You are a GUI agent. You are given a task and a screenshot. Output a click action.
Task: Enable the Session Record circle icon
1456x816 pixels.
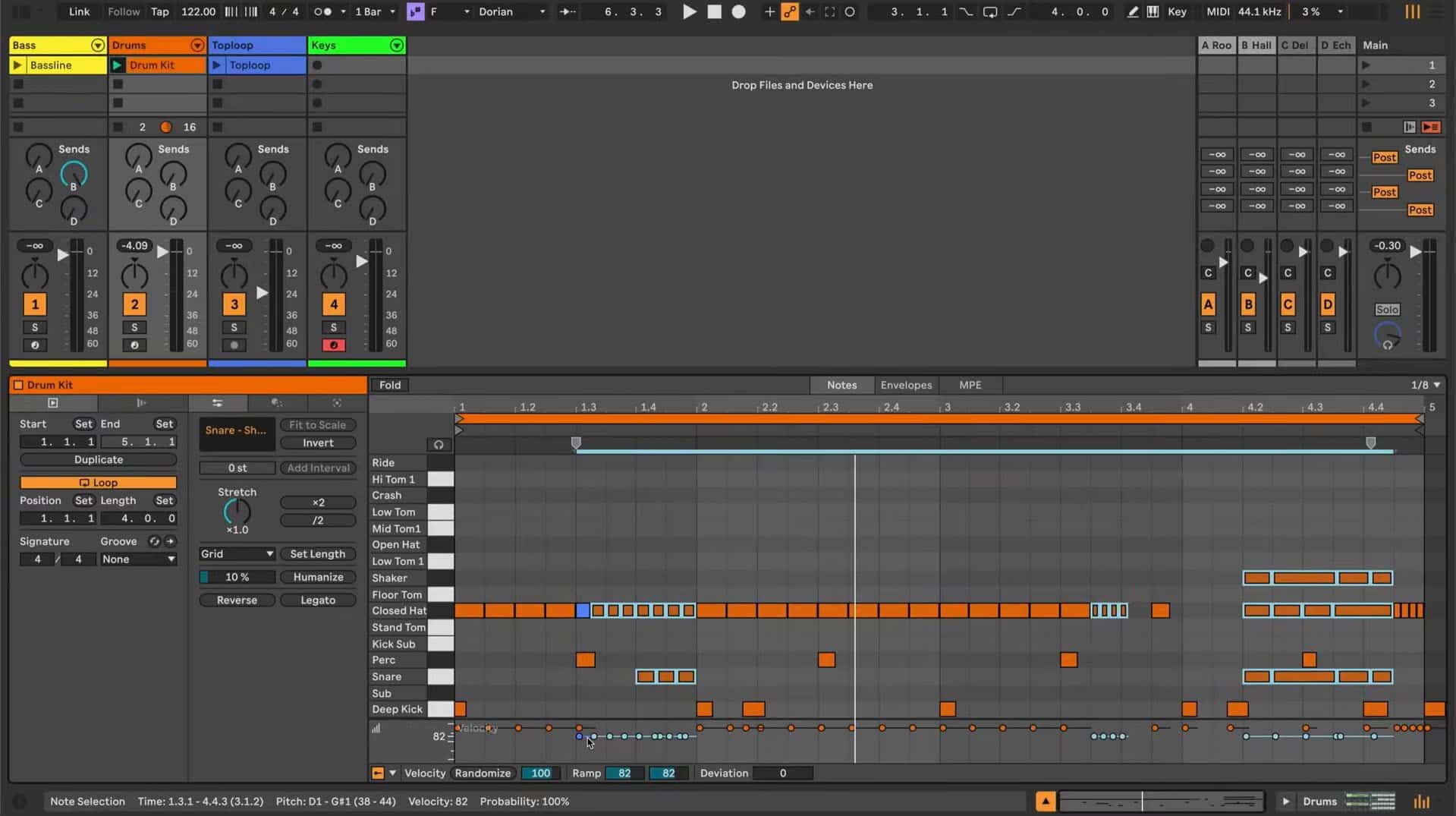737,11
